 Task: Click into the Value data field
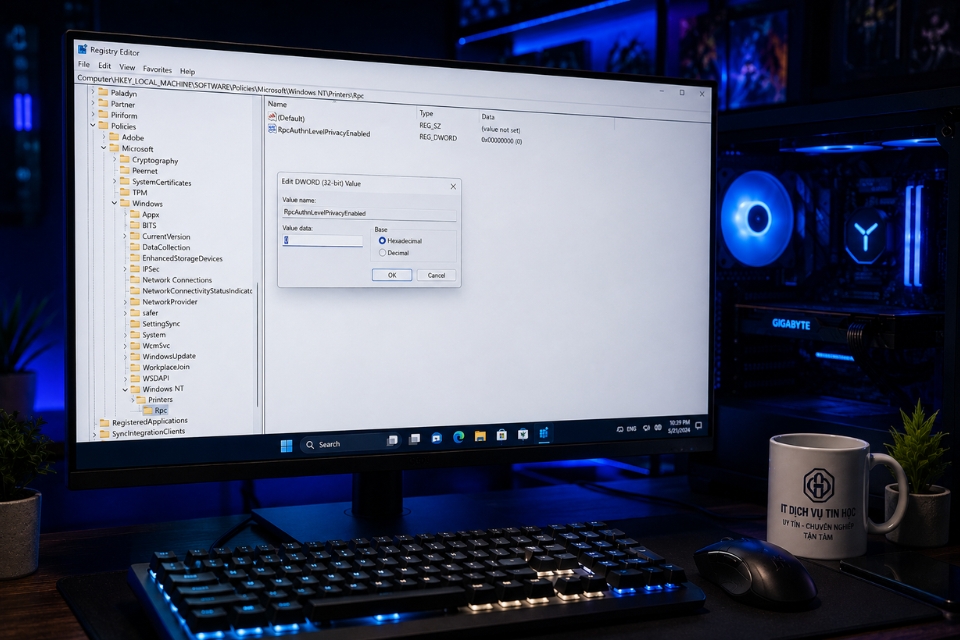[x=323, y=240]
